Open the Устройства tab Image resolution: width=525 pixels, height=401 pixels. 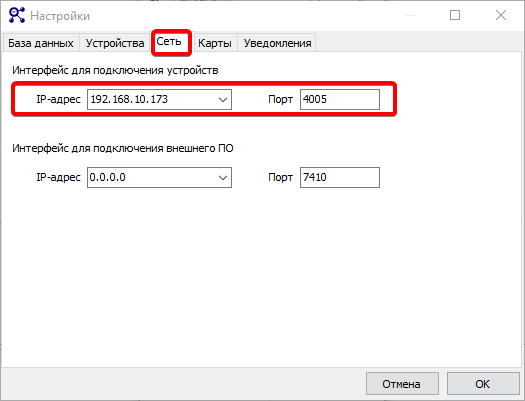click(115, 43)
